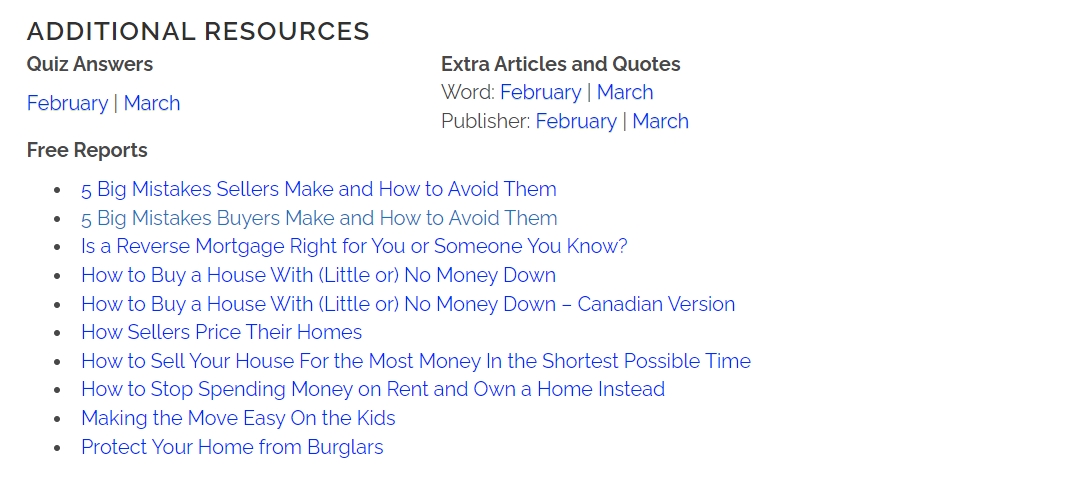
Task: Open the Stop Spending Money on Rent report
Action: click(x=373, y=389)
